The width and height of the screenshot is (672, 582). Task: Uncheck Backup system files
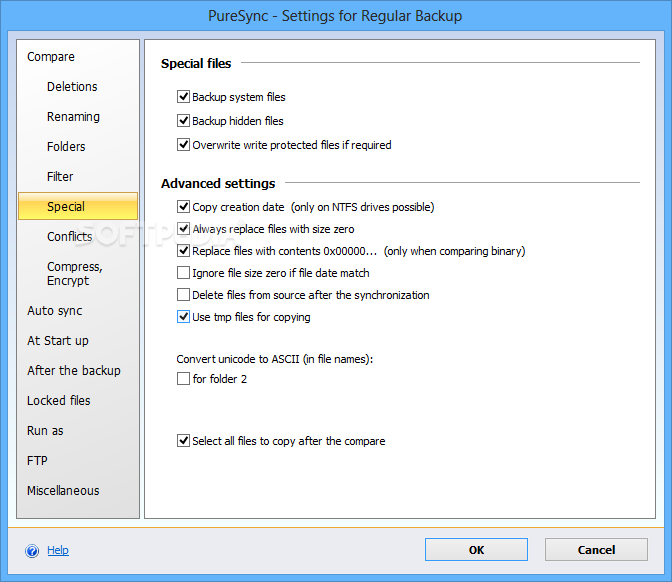coord(183,96)
